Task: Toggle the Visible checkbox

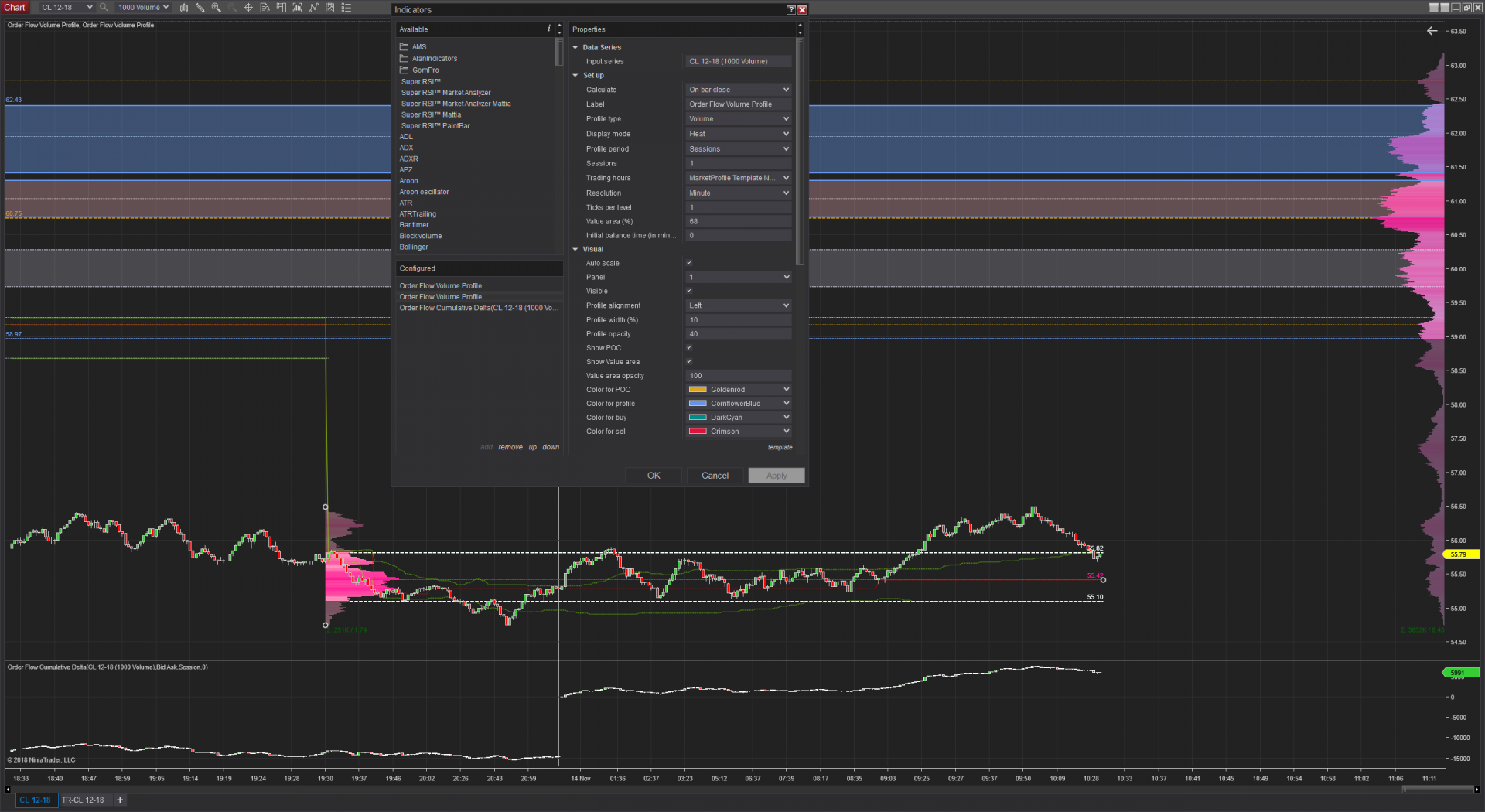Action: 689,292
